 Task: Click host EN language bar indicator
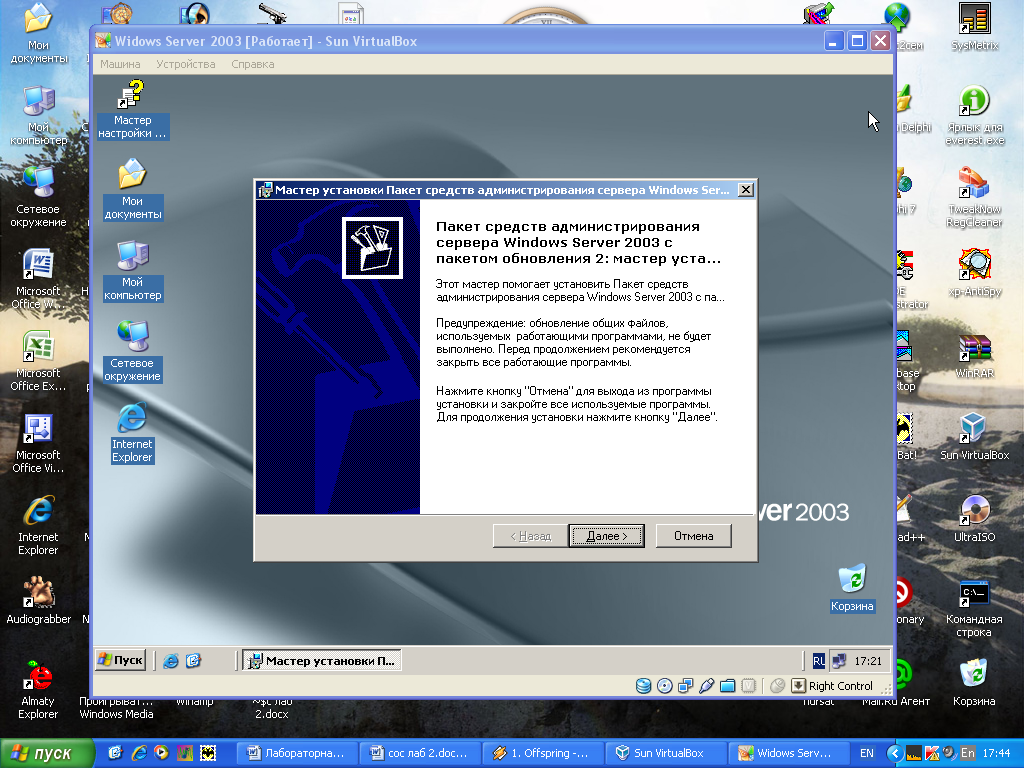(x=866, y=753)
